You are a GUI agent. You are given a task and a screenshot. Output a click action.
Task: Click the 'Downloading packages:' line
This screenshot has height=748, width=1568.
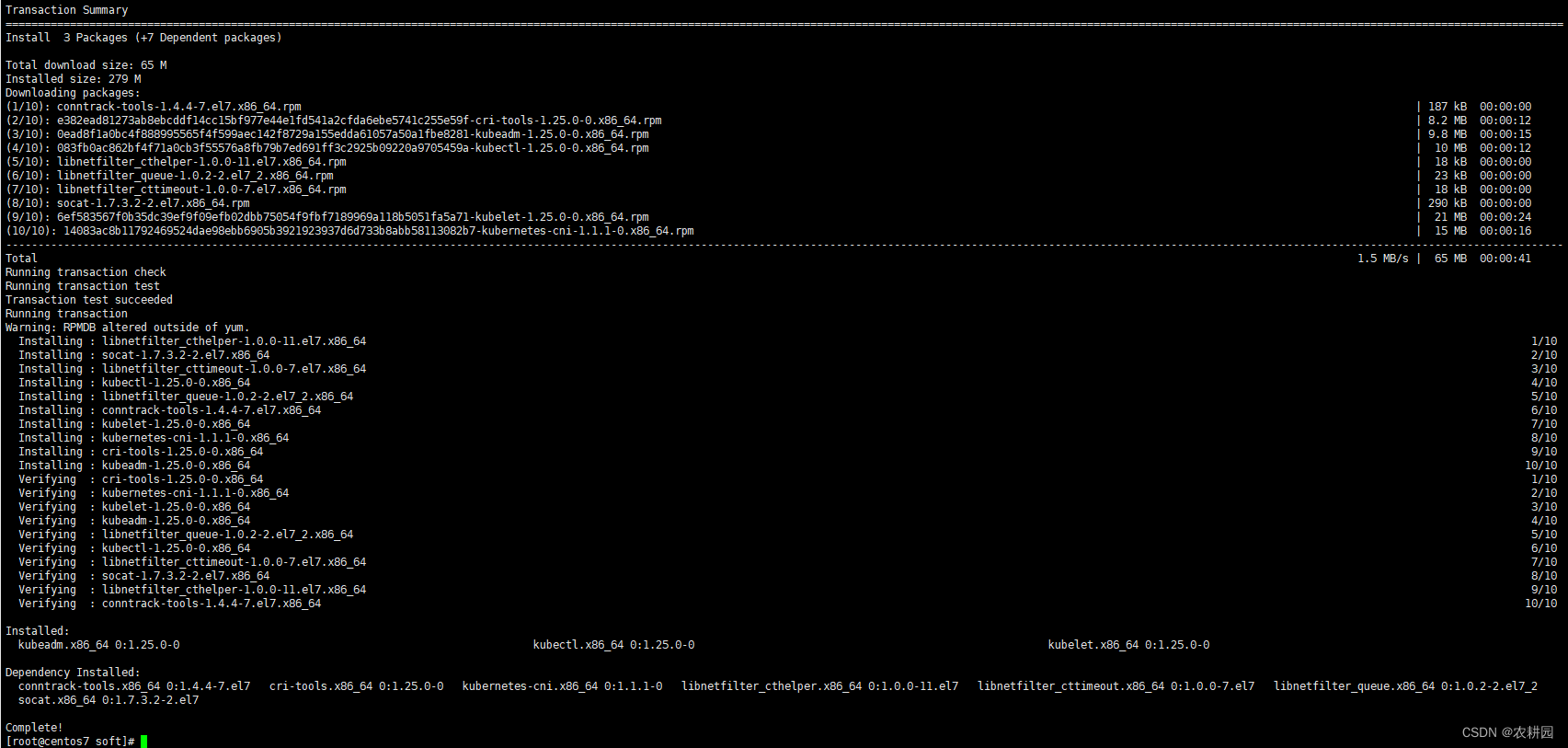tap(74, 93)
